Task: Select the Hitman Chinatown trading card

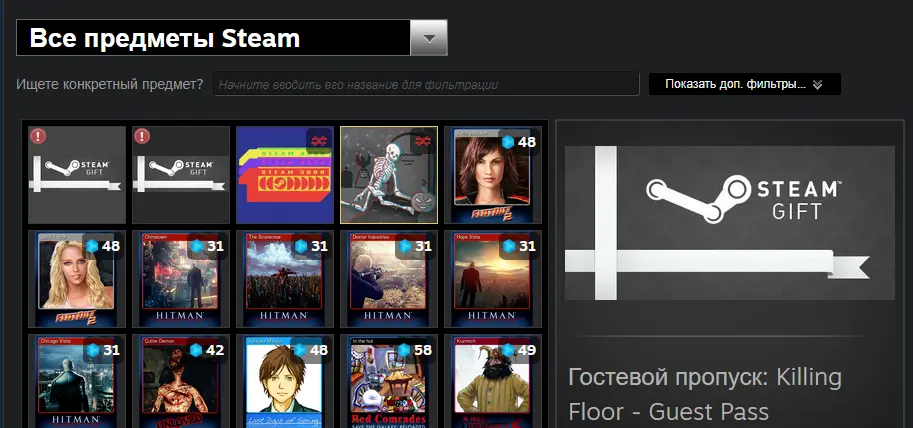Action: click(181, 279)
